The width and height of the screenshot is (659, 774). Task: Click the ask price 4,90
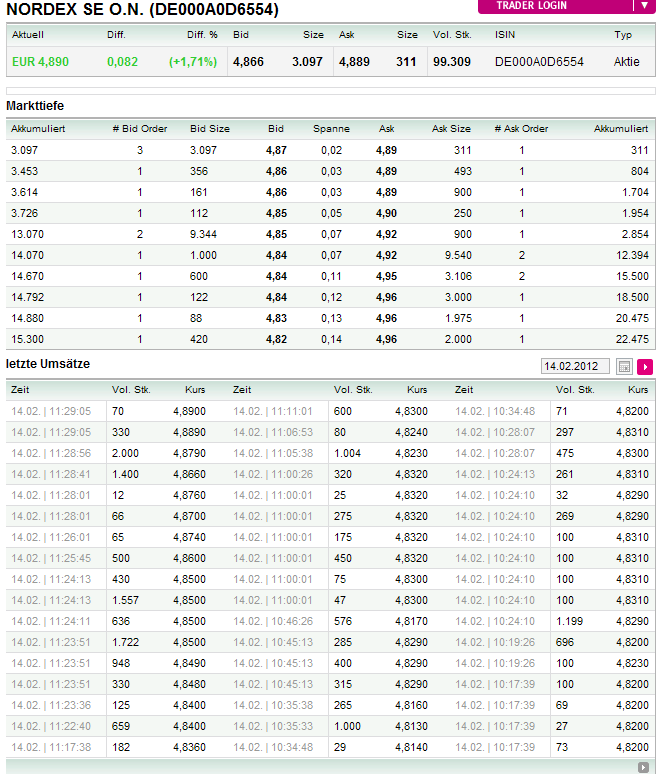point(387,214)
